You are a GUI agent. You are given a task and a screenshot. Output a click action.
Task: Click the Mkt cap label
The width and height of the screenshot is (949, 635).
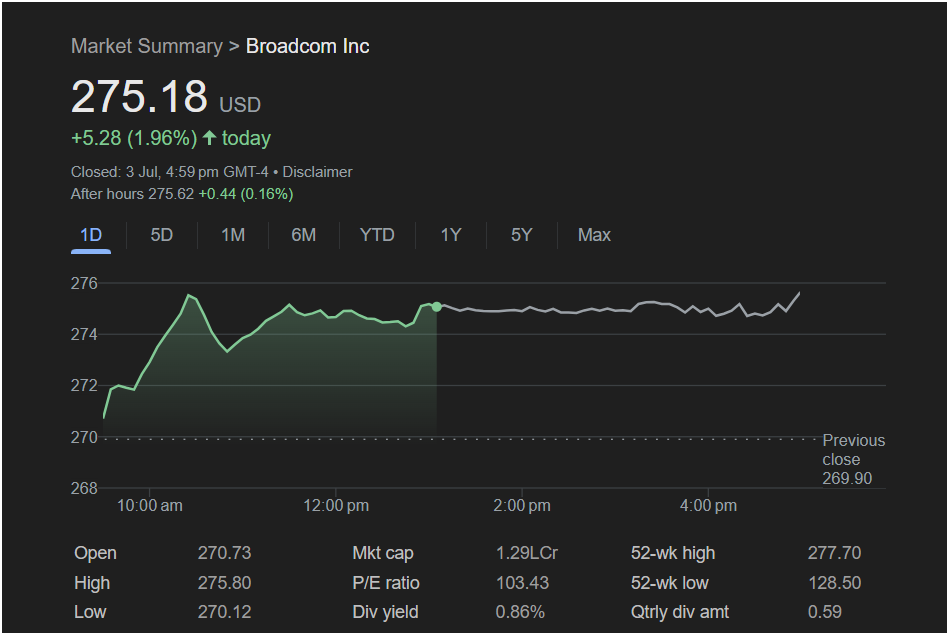coord(383,553)
